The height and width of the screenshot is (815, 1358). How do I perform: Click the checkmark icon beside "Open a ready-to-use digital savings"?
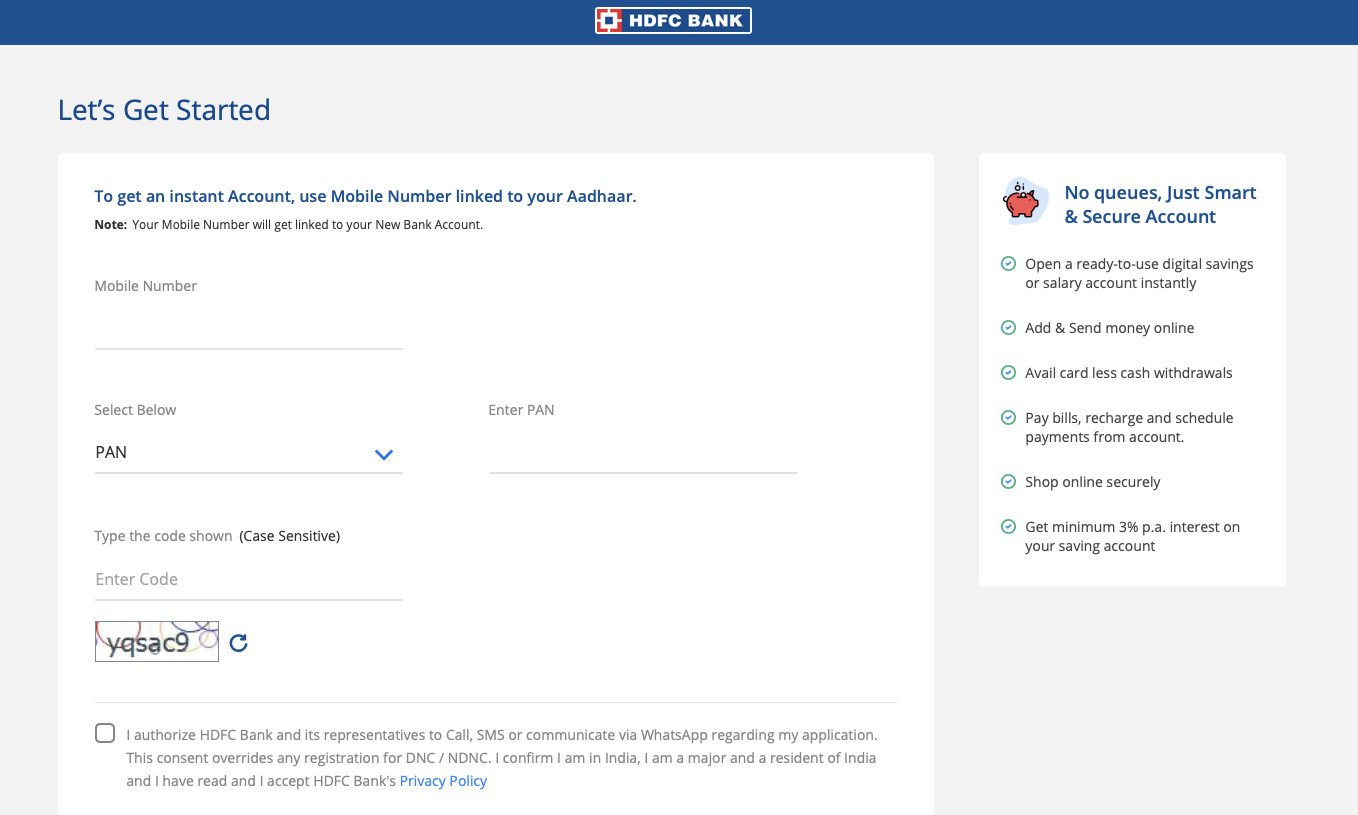[x=1009, y=264]
